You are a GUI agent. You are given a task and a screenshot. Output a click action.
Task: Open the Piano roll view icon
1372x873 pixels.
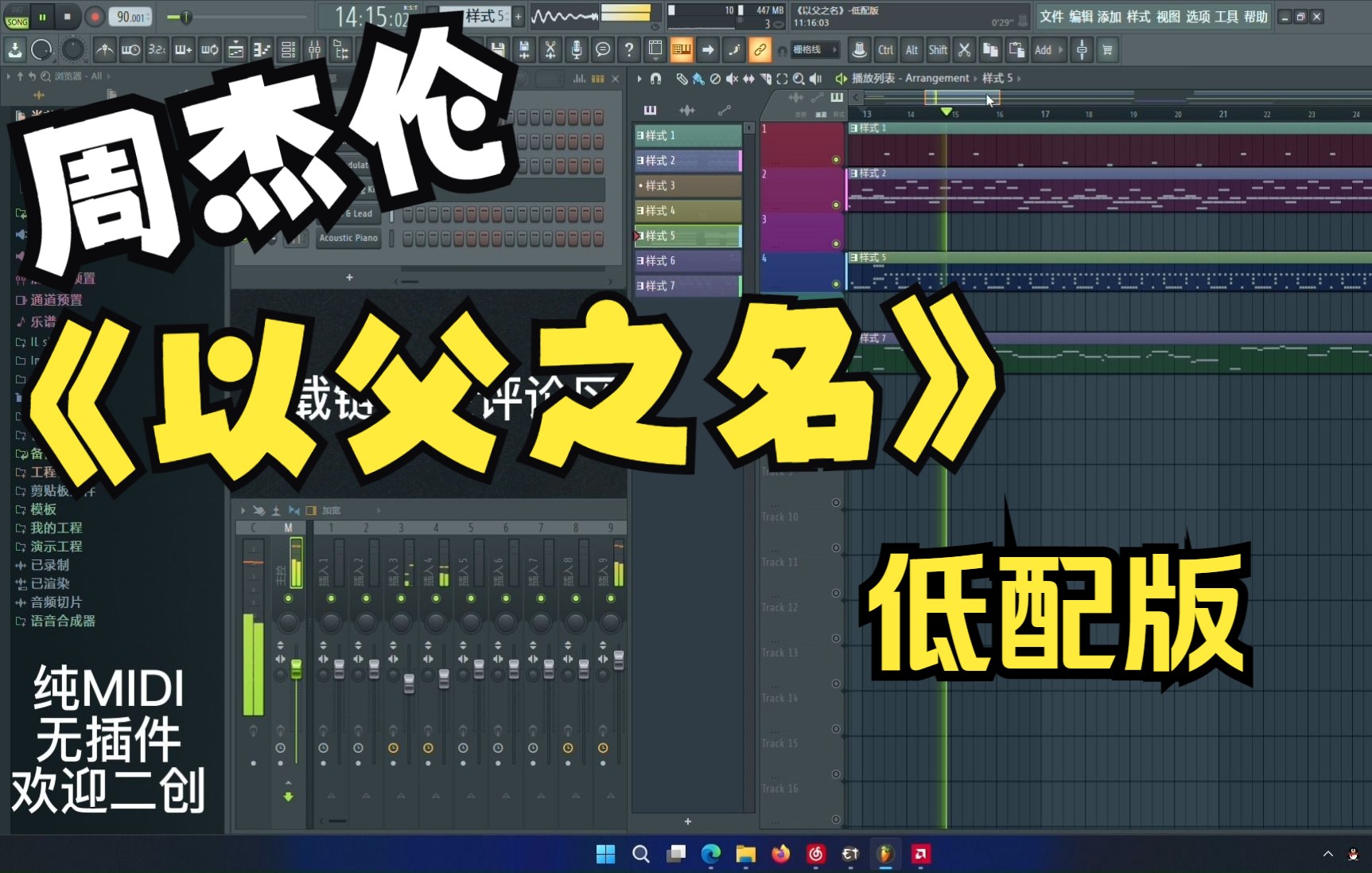pyautogui.click(x=262, y=50)
